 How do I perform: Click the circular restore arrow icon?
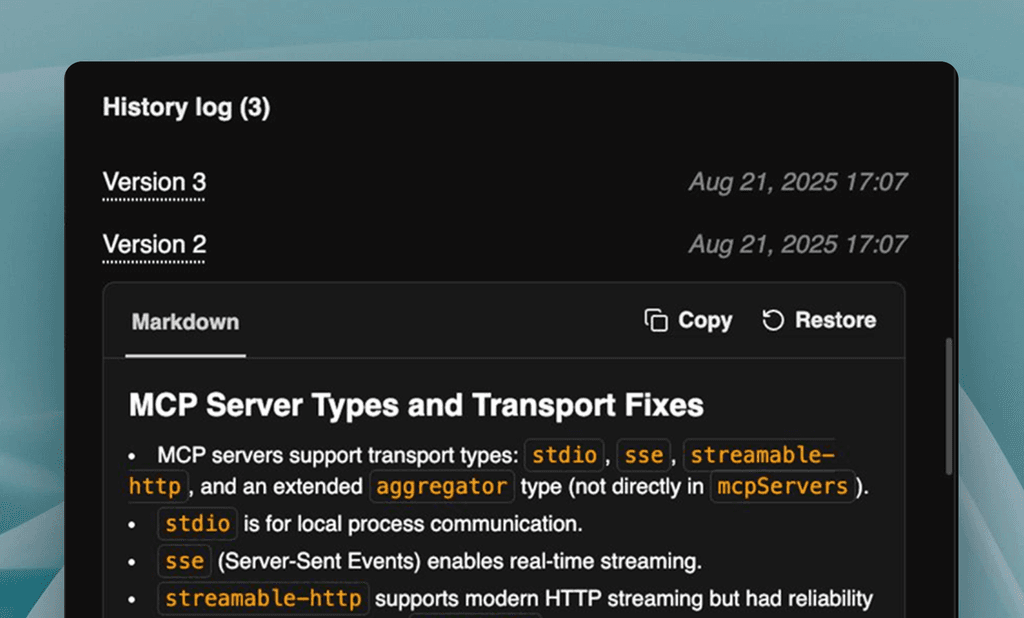point(772,320)
